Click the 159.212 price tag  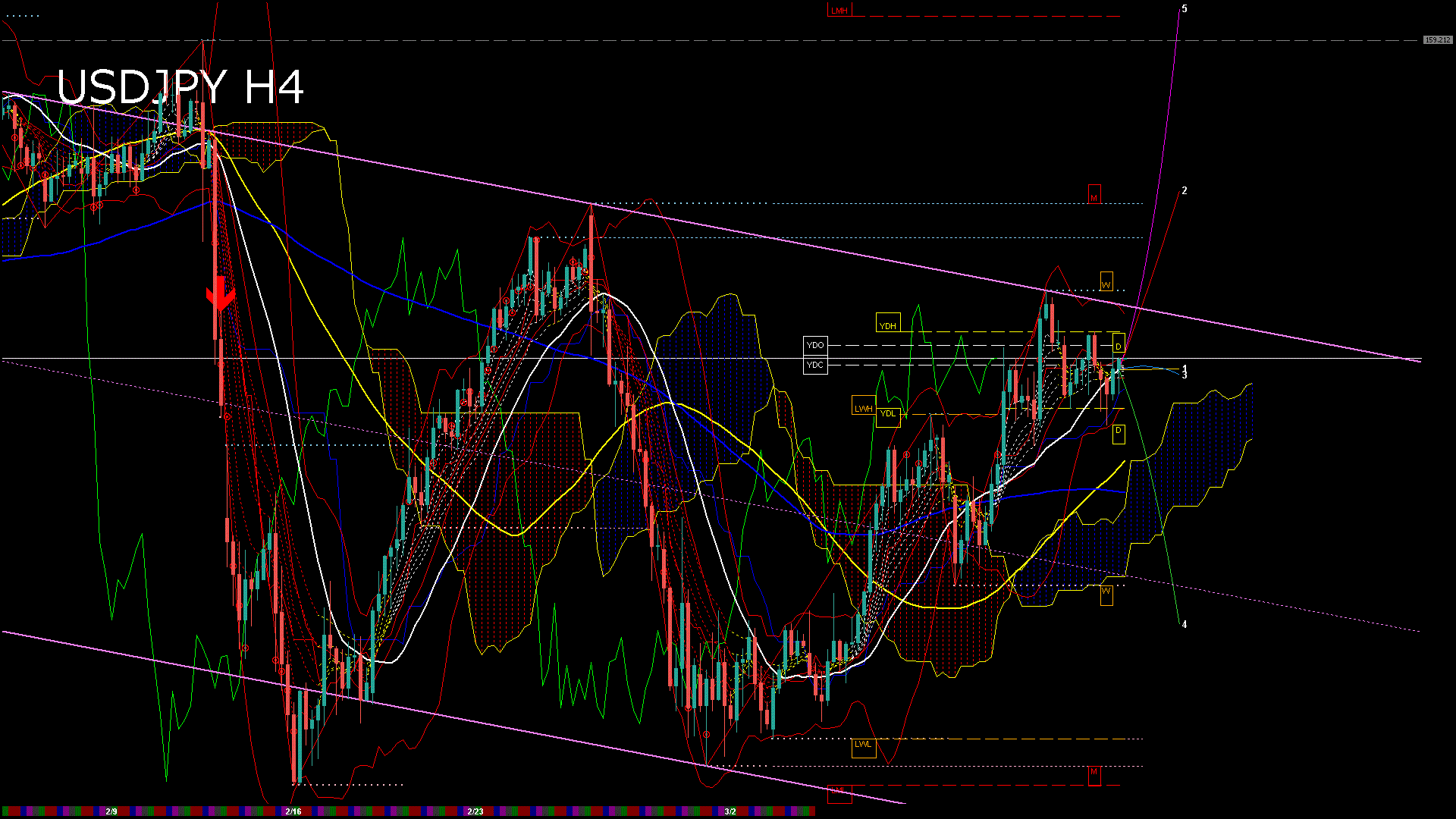click(x=1436, y=39)
